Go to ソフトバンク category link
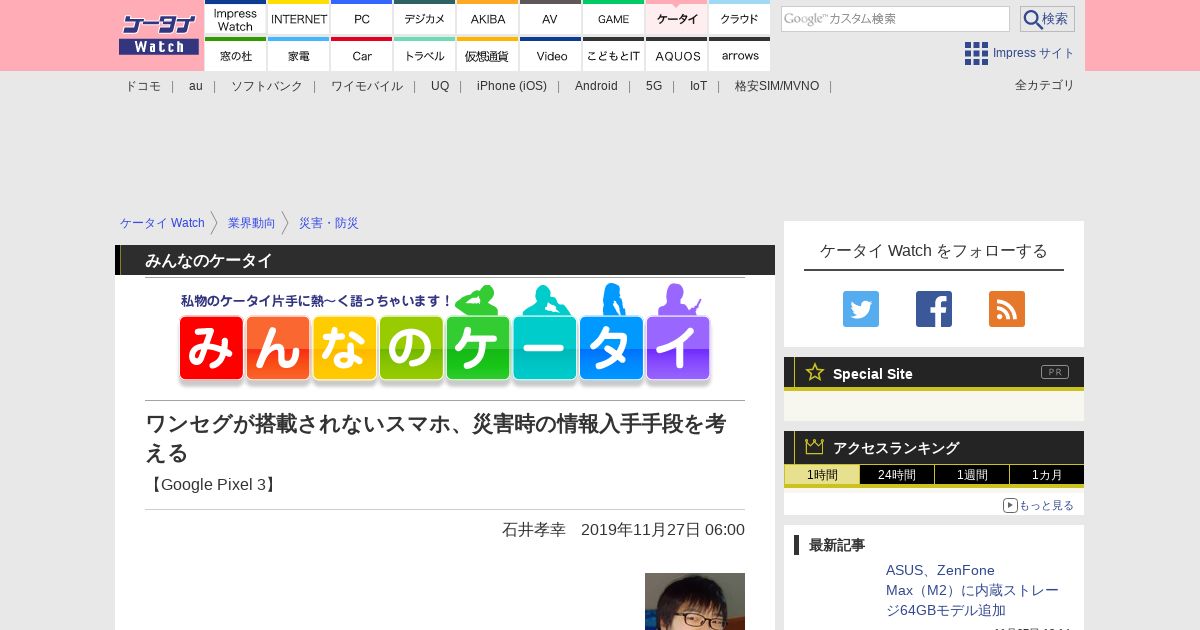The width and height of the screenshot is (1200, 630). (267, 86)
